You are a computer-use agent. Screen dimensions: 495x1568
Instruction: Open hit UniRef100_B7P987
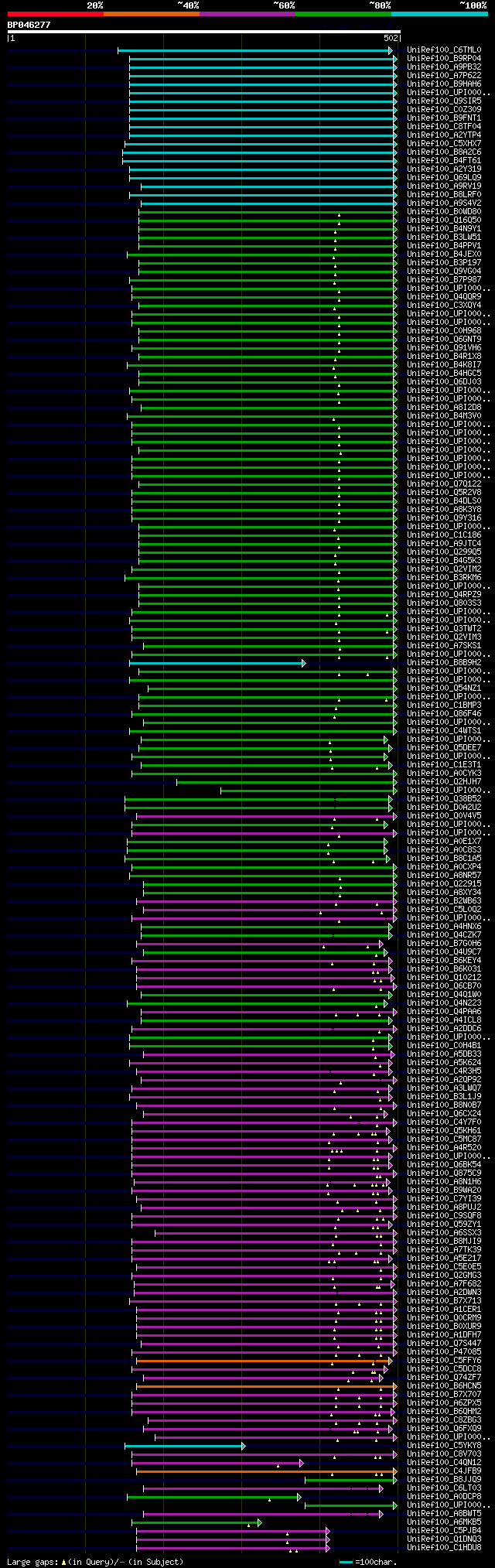point(444,280)
